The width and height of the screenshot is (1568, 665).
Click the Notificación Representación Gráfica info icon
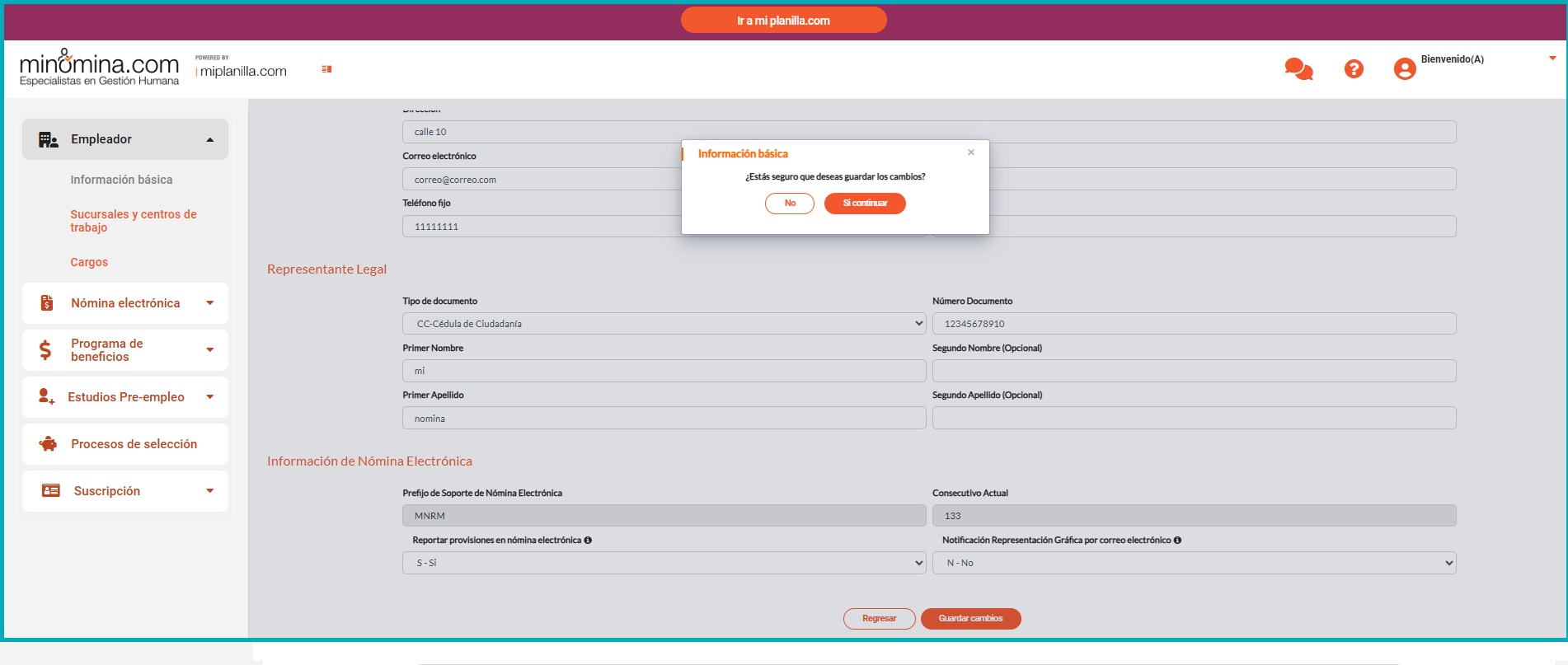[x=1177, y=541]
